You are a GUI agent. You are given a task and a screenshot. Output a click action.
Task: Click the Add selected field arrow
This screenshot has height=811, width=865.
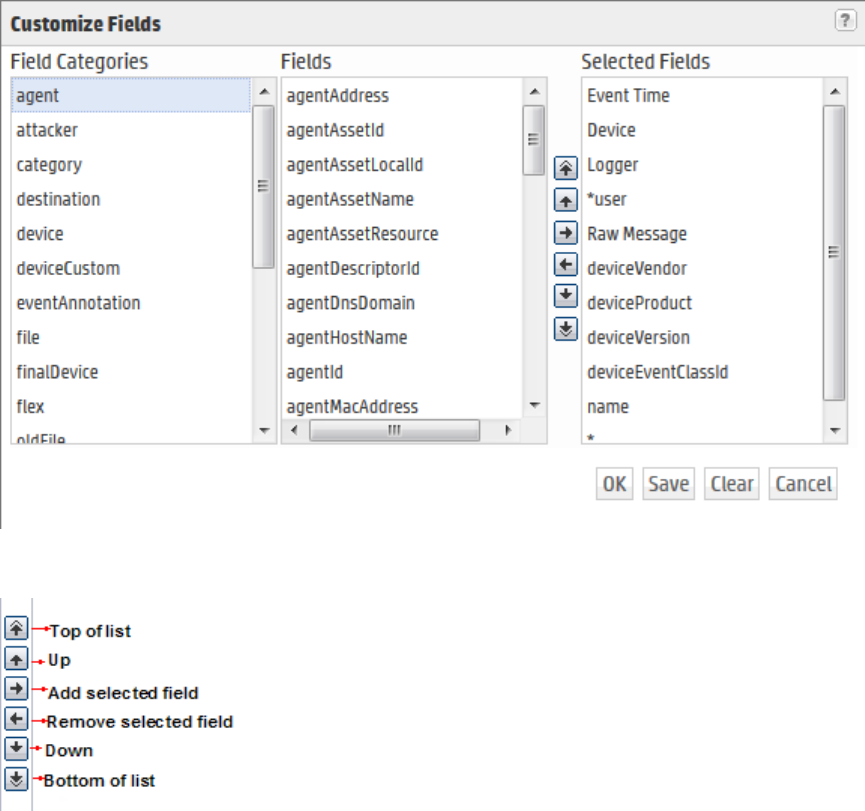[x=566, y=233]
